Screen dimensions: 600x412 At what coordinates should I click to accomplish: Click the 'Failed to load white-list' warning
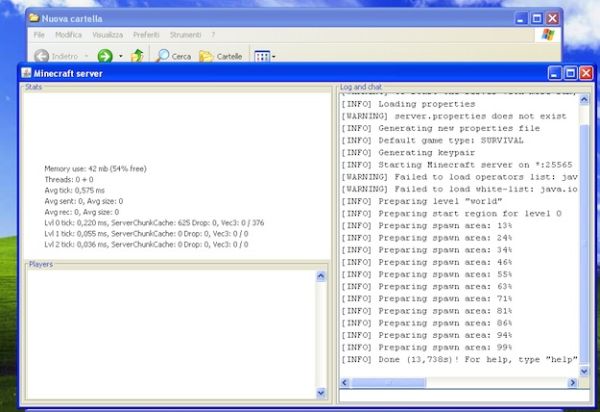pyautogui.click(x=460, y=189)
